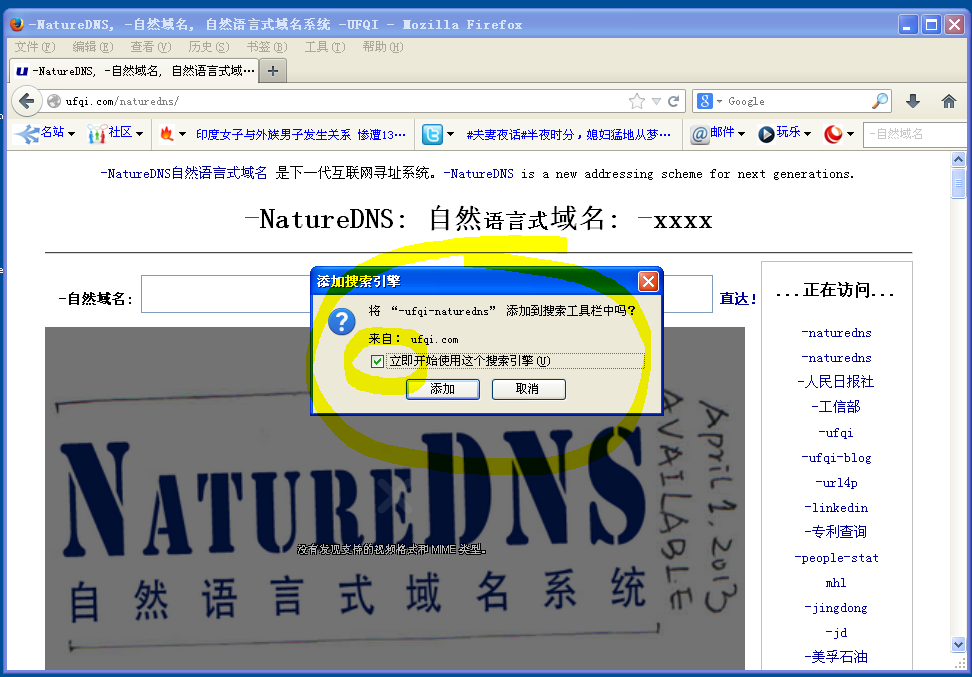The height and width of the screenshot is (677, 972).
Task: Click the page vertical scrollbar thumb
Action: [958, 185]
